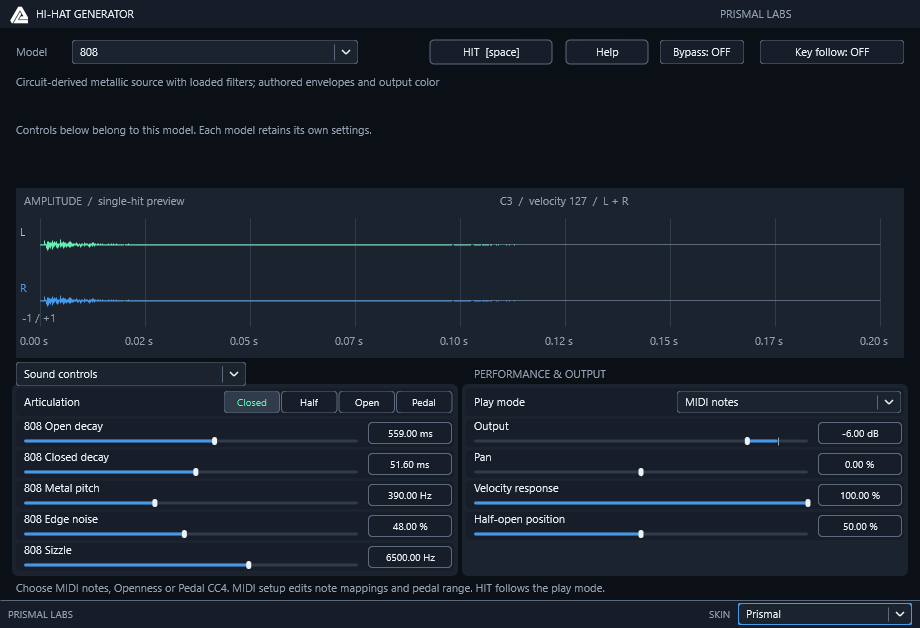Click the Velocity response slider handle
This screenshot has height=628, width=920.
(x=808, y=503)
